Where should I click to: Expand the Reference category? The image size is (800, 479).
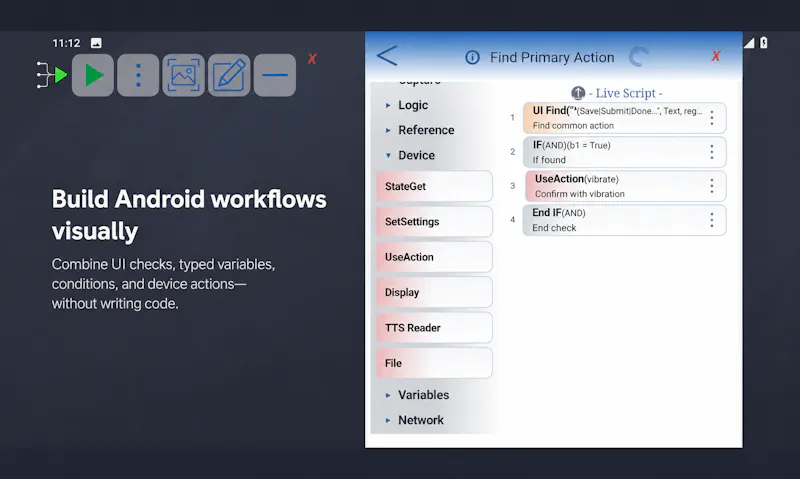419,130
